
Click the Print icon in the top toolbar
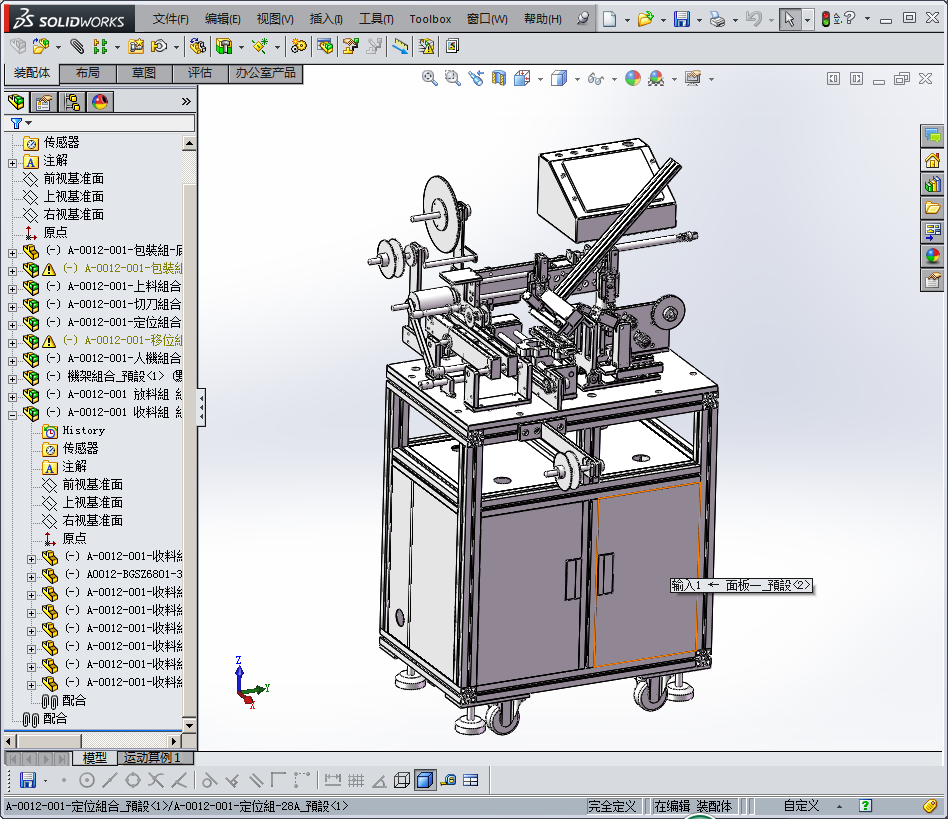(x=717, y=18)
